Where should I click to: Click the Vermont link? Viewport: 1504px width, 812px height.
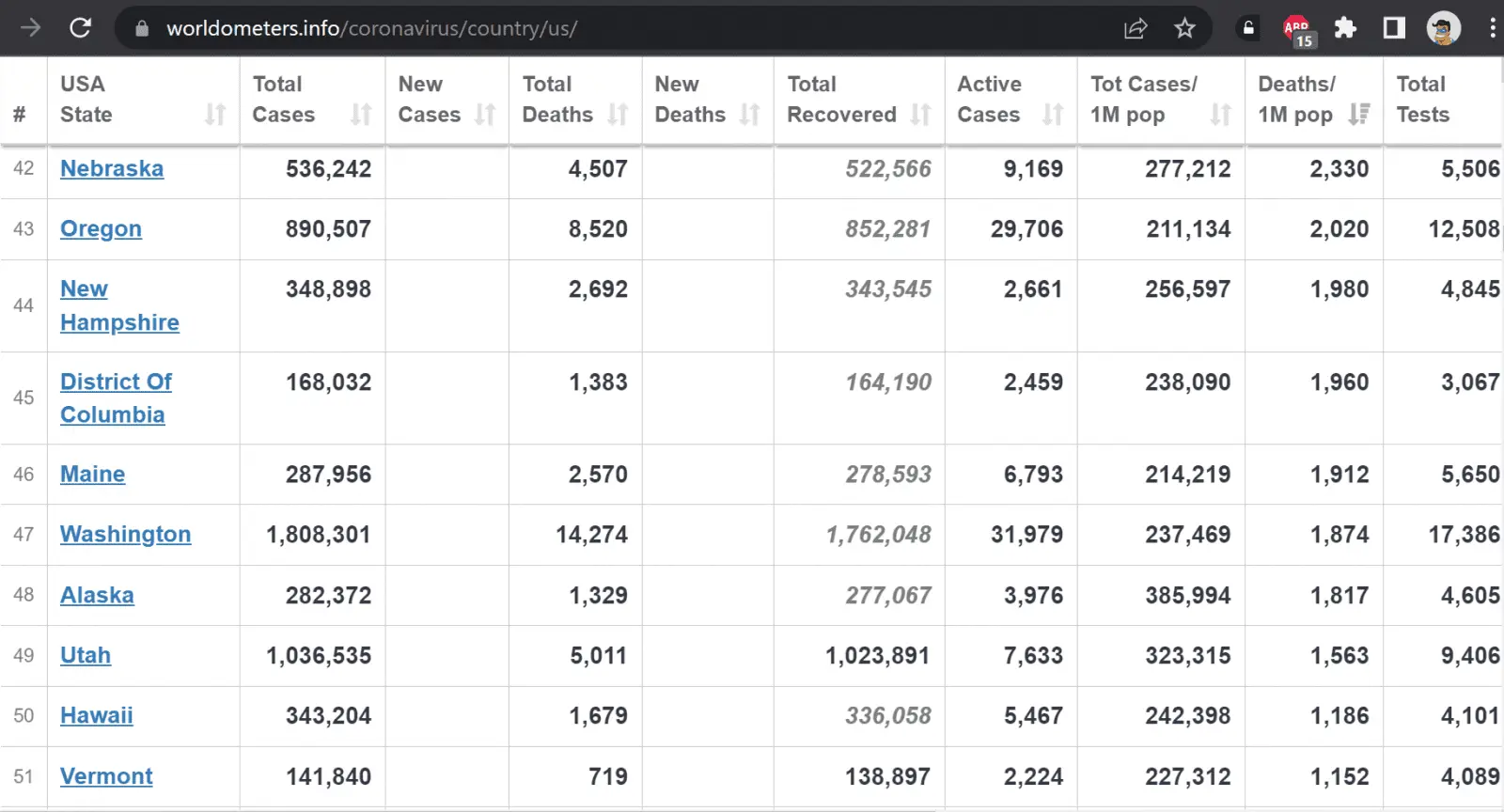[x=106, y=776]
